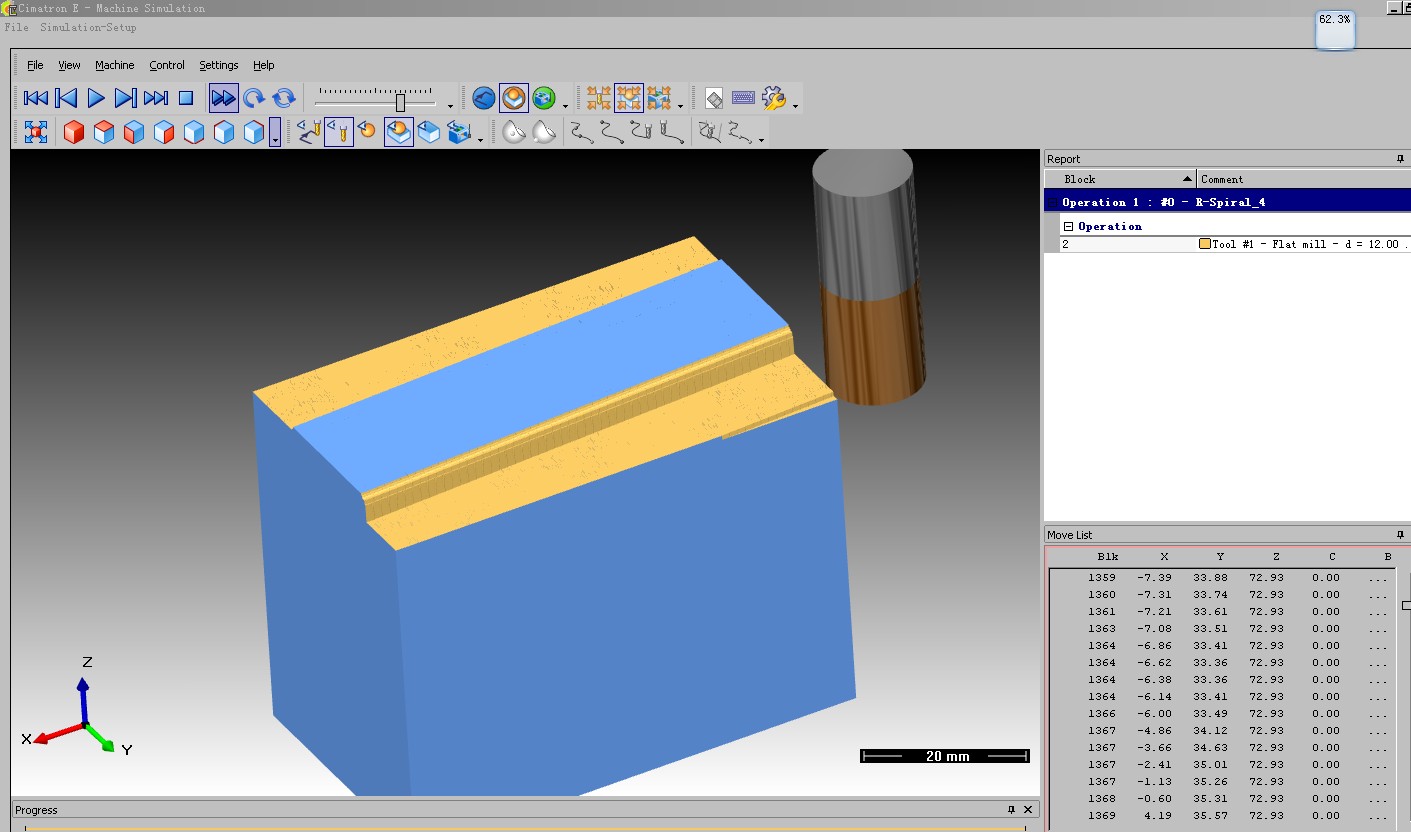The image size is (1411, 832).
Task: Select the all-red cube isometric view
Action: [74, 132]
